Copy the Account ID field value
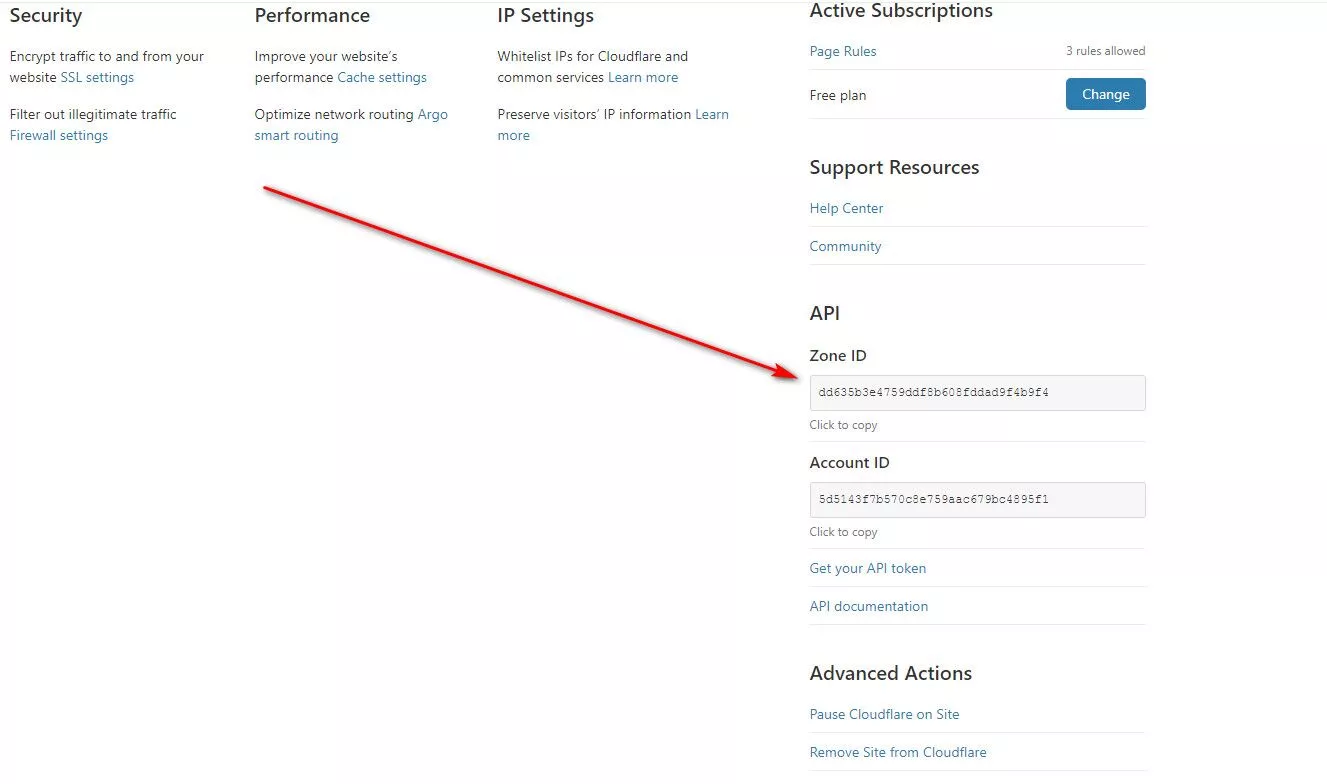 977,500
